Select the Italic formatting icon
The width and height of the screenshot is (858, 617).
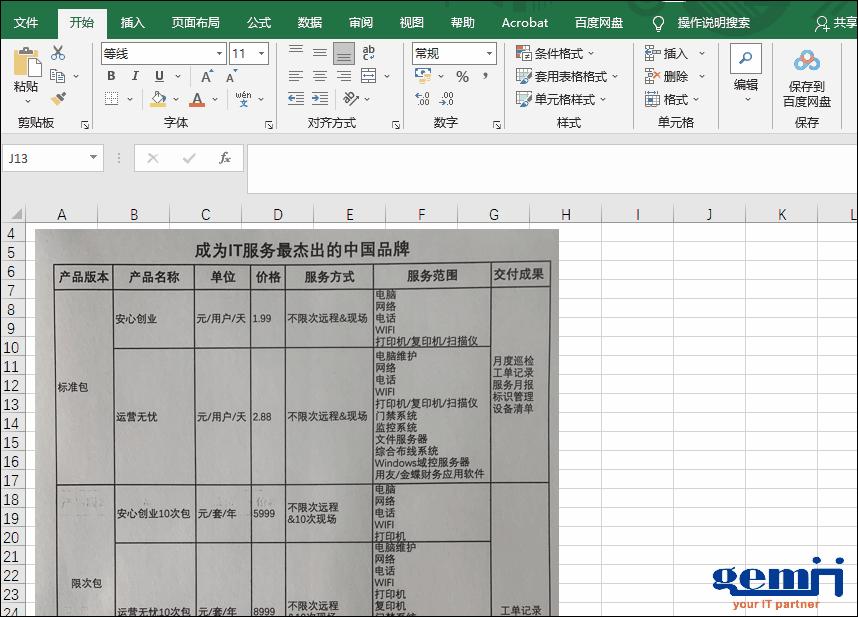[135, 76]
